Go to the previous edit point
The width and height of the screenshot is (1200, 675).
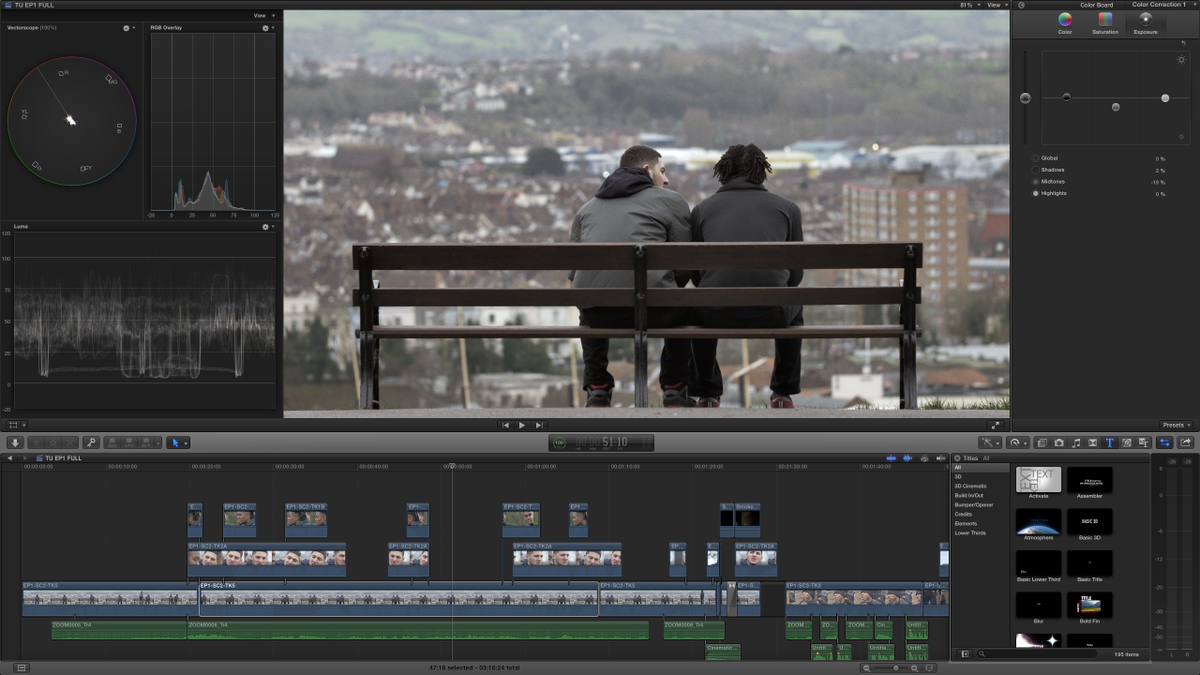506,425
